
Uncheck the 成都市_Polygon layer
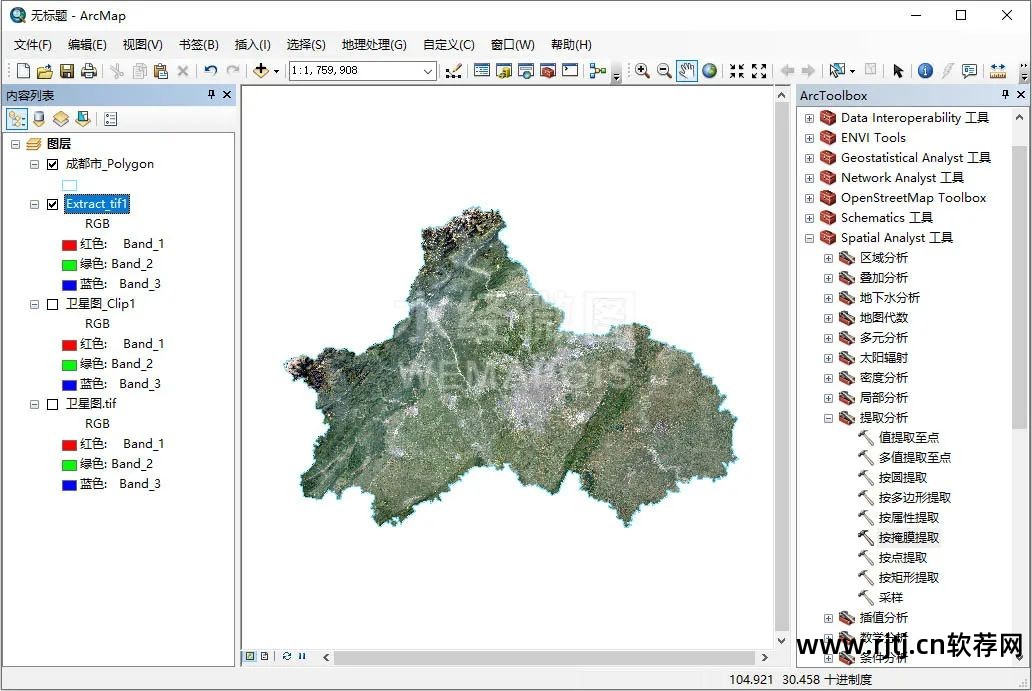click(53, 164)
